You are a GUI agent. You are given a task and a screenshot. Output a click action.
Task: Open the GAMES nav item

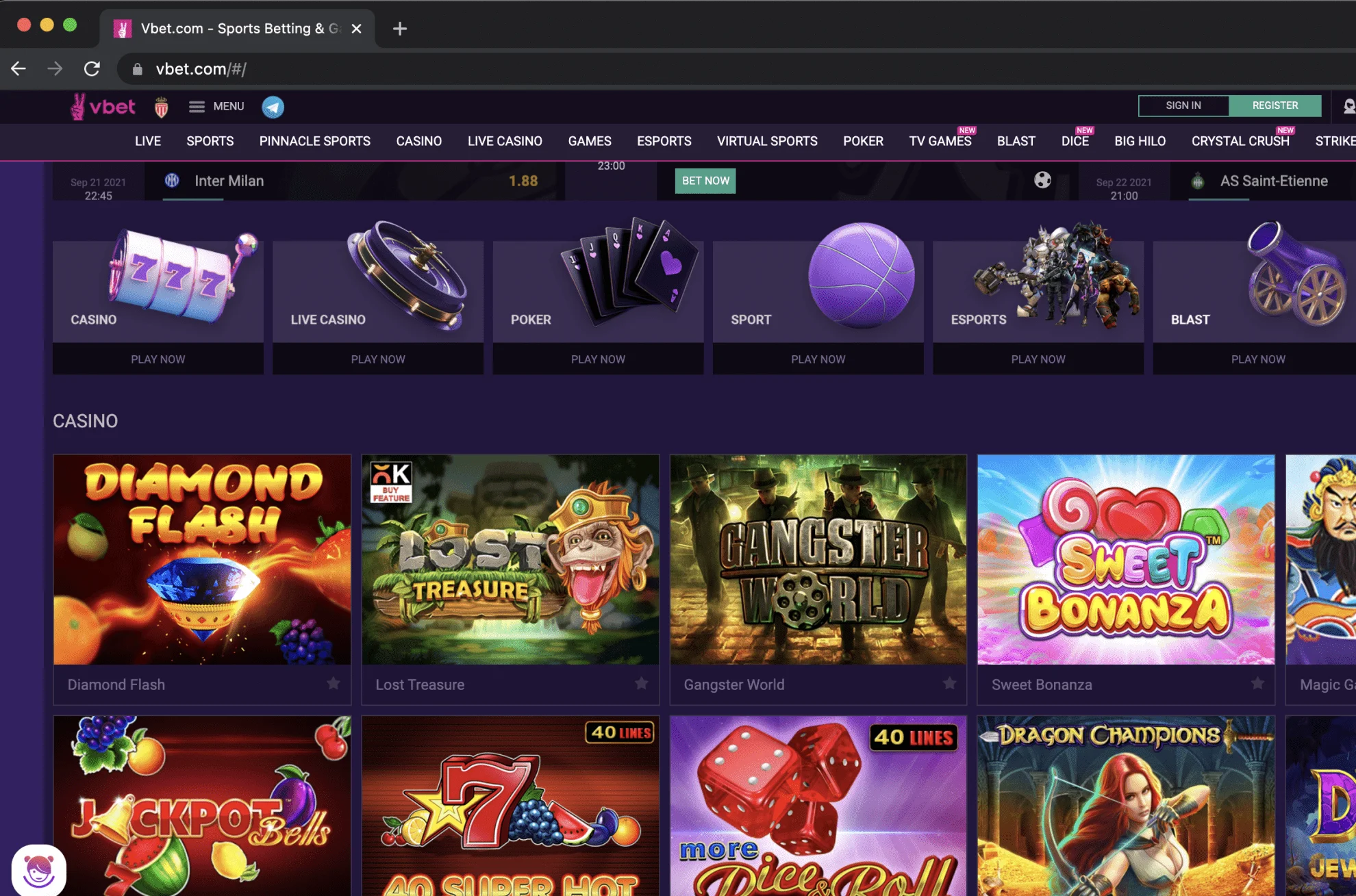pos(590,141)
